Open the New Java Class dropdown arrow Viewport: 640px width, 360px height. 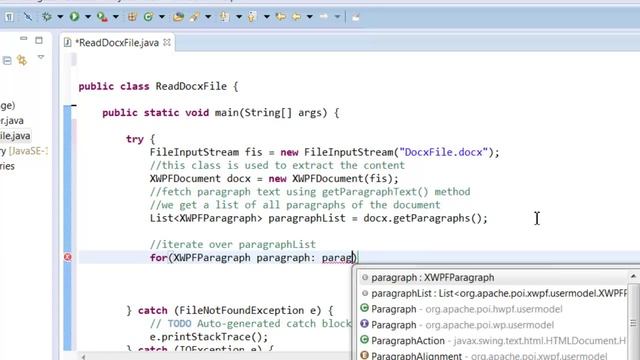click(x=162, y=17)
